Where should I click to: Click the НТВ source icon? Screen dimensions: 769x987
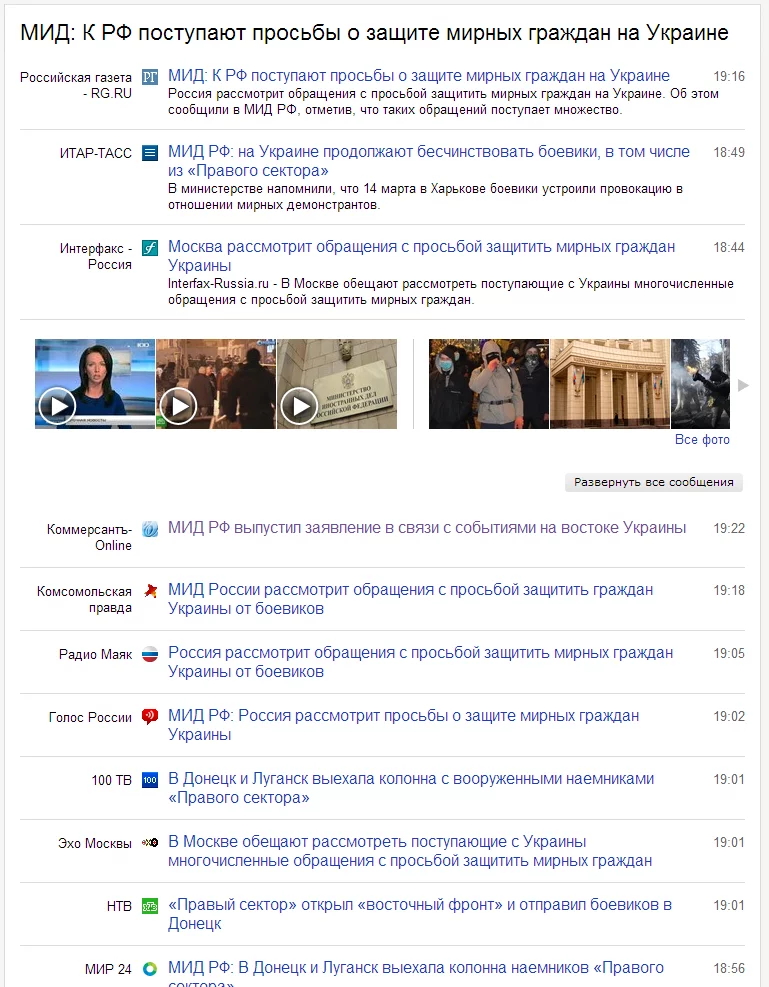pyautogui.click(x=150, y=906)
